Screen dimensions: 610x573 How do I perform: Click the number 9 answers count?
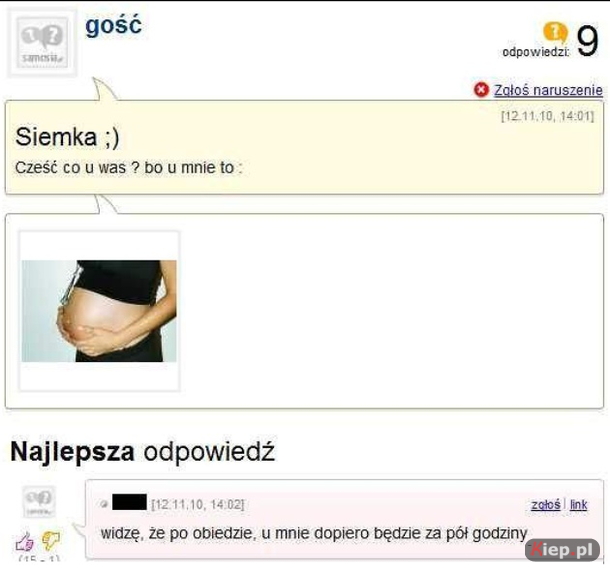(587, 40)
